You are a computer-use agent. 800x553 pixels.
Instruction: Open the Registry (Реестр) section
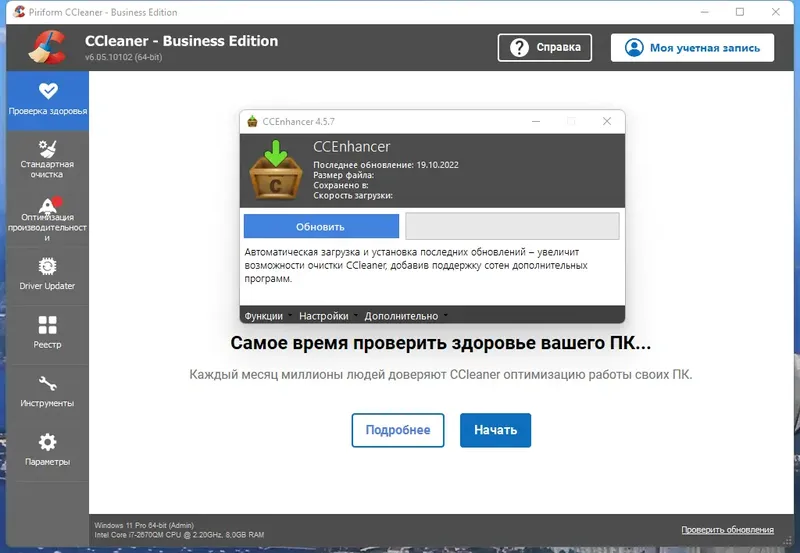(47, 333)
